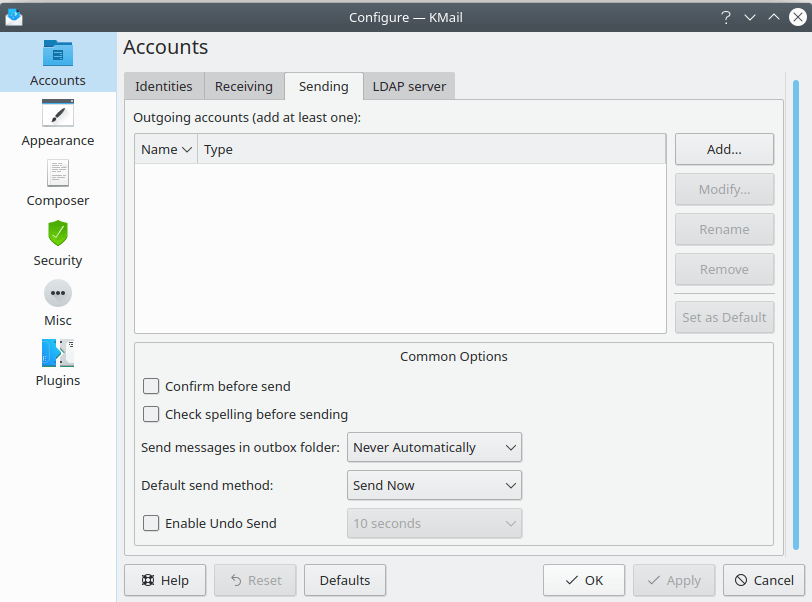812x602 pixels.
Task: Open the Default send method dropdown
Action: 434,485
